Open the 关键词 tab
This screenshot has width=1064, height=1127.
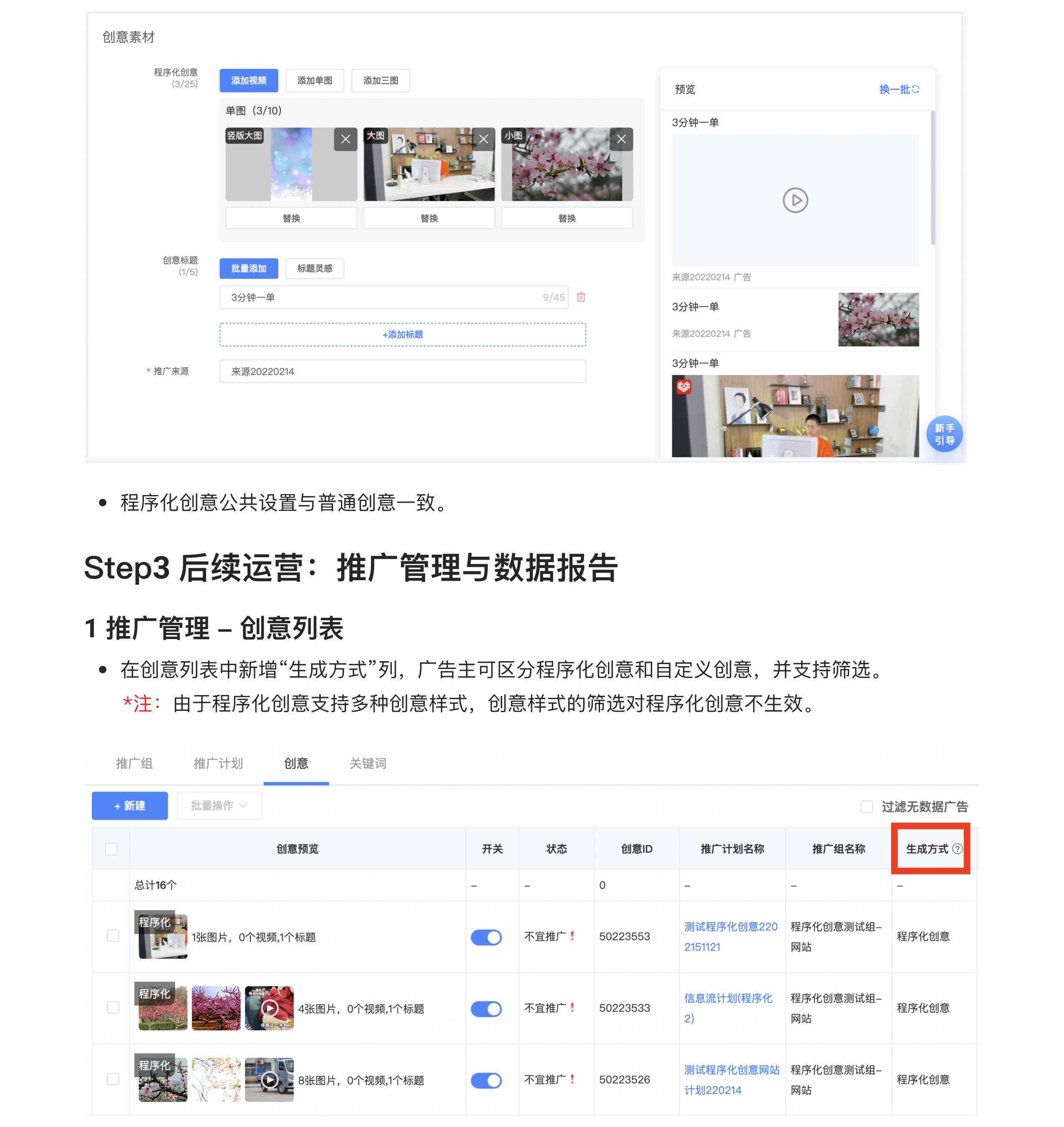coord(368,763)
